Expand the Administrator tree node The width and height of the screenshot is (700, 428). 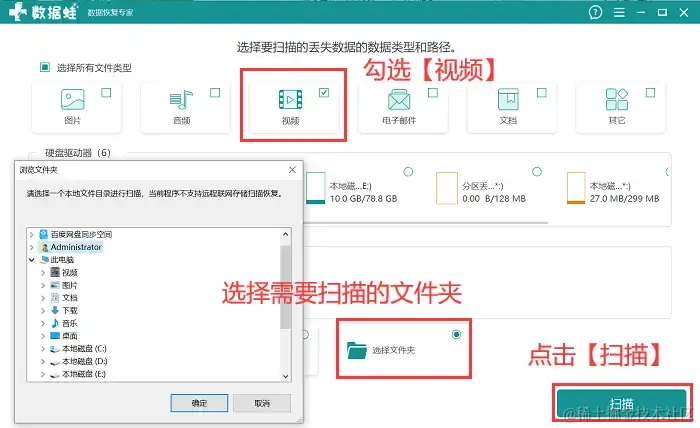click(32, 247)
